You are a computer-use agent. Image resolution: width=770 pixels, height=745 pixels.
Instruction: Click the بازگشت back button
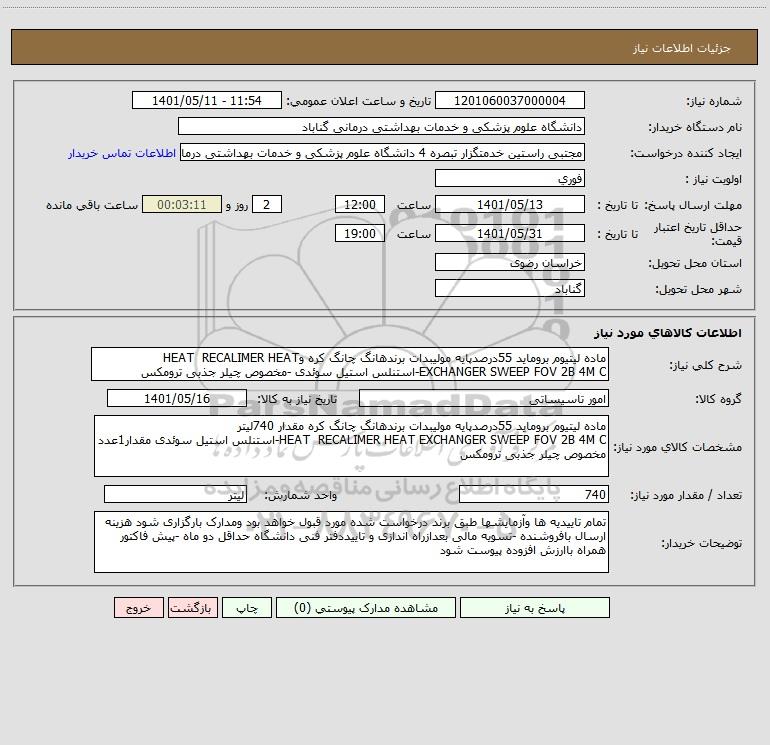pos(192,608)
